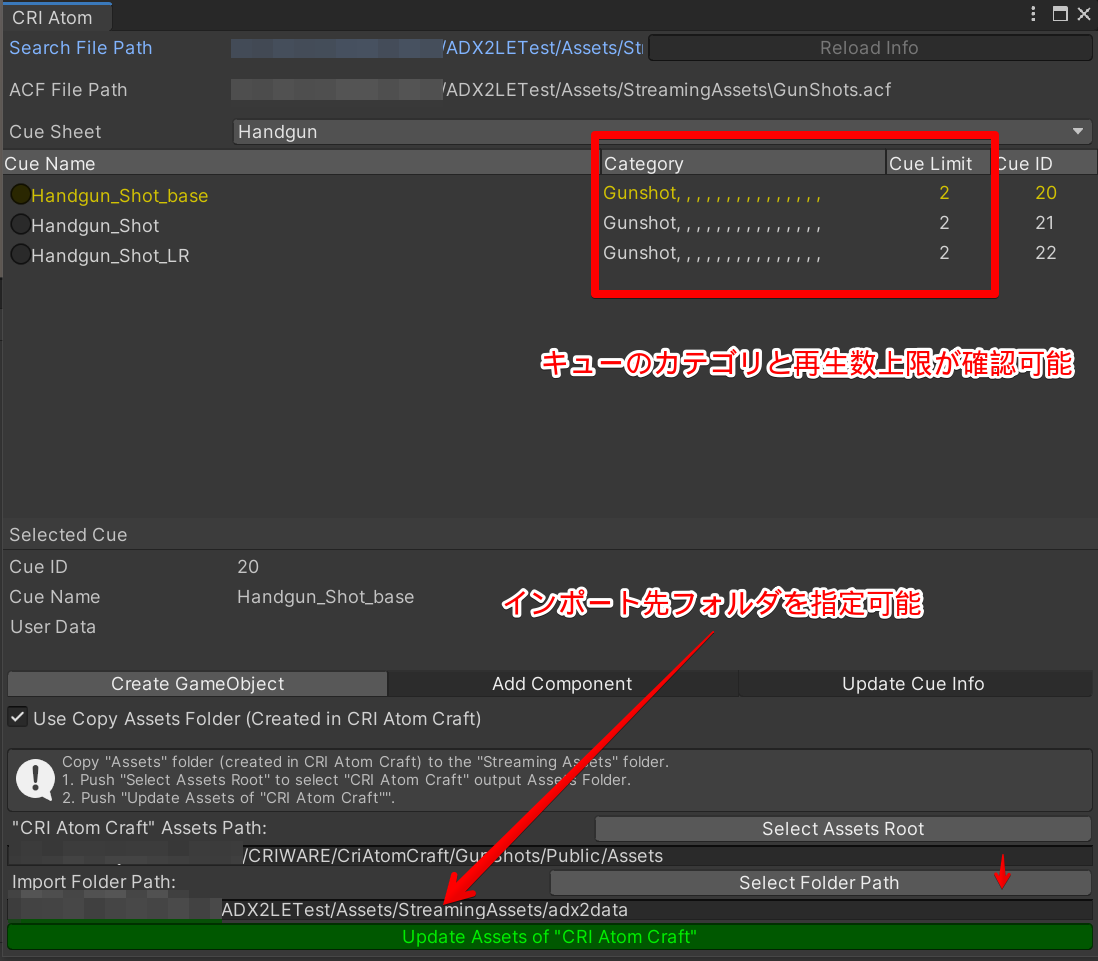Click Update Cue Info button
This screenshot has width=1098, height=961.
click(914, 684)
